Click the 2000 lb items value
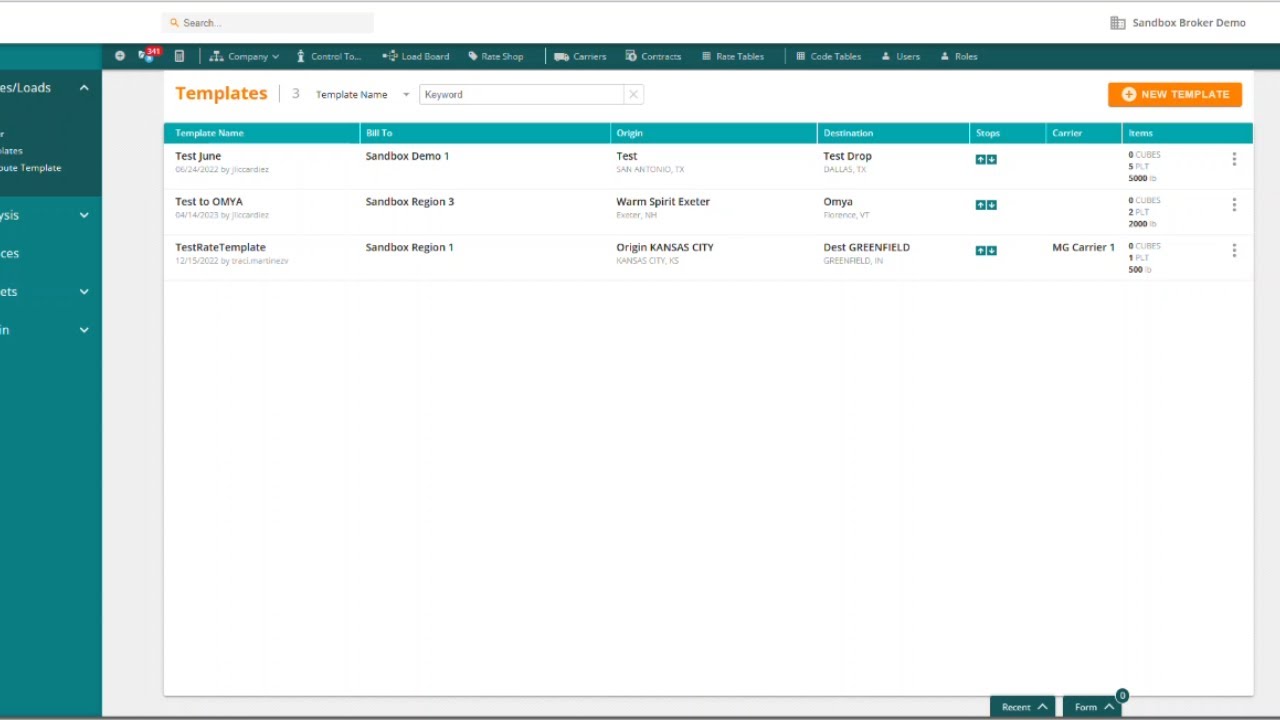Screen dimensions: 1280x720 [x=1142, y=224]
